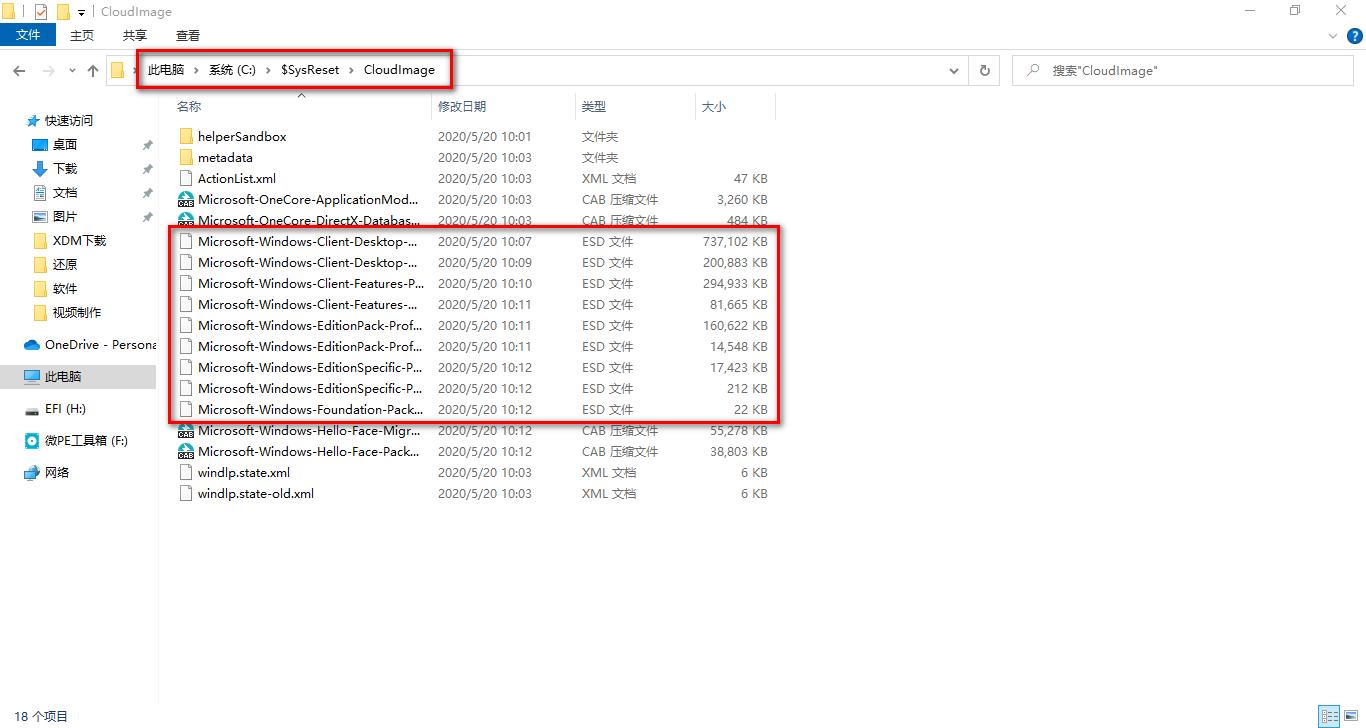
Task: Navigate up to $SysReset using the up arrow
Action: [x=92, y=70]
